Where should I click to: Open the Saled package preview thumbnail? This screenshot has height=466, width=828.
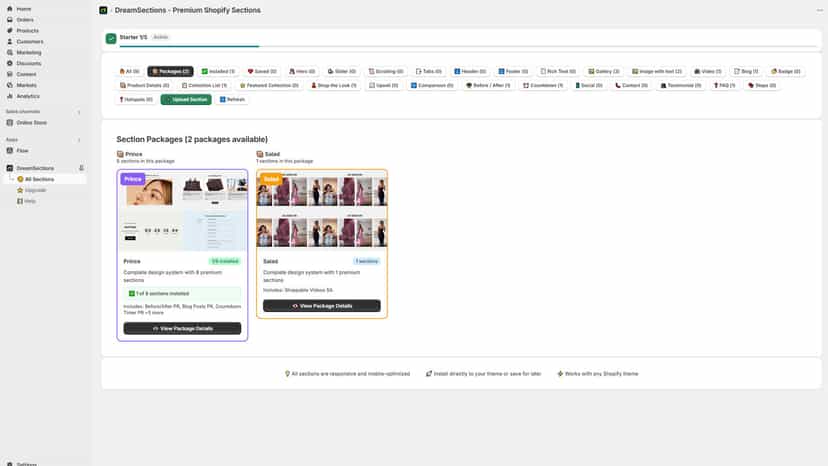[322, 209]
